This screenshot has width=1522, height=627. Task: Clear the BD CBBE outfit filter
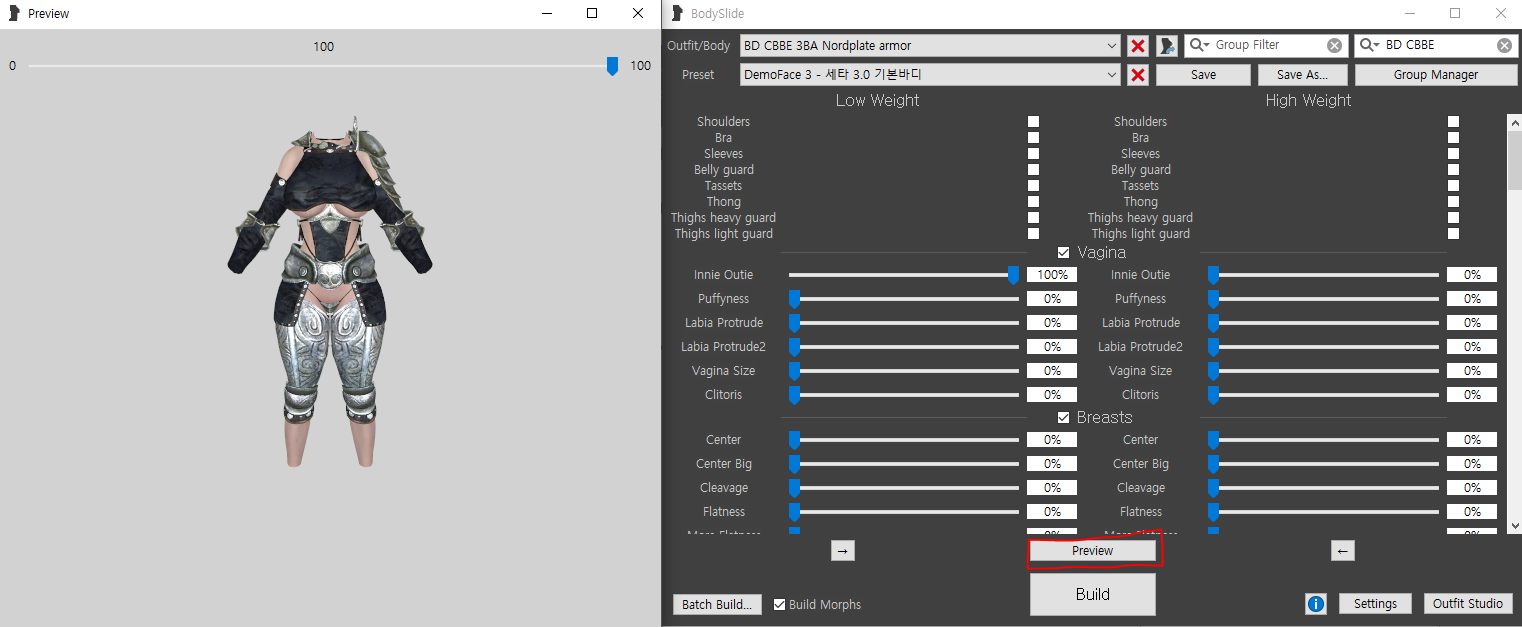point(1504,46)
